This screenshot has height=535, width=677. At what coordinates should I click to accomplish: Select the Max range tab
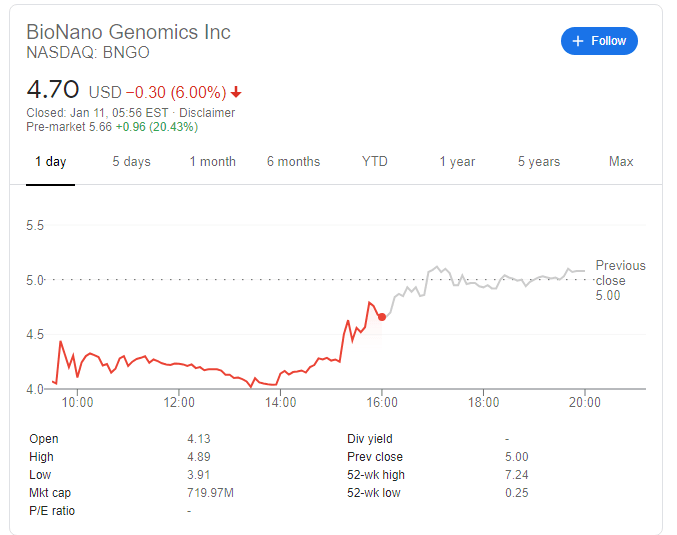tap(621, 162)
